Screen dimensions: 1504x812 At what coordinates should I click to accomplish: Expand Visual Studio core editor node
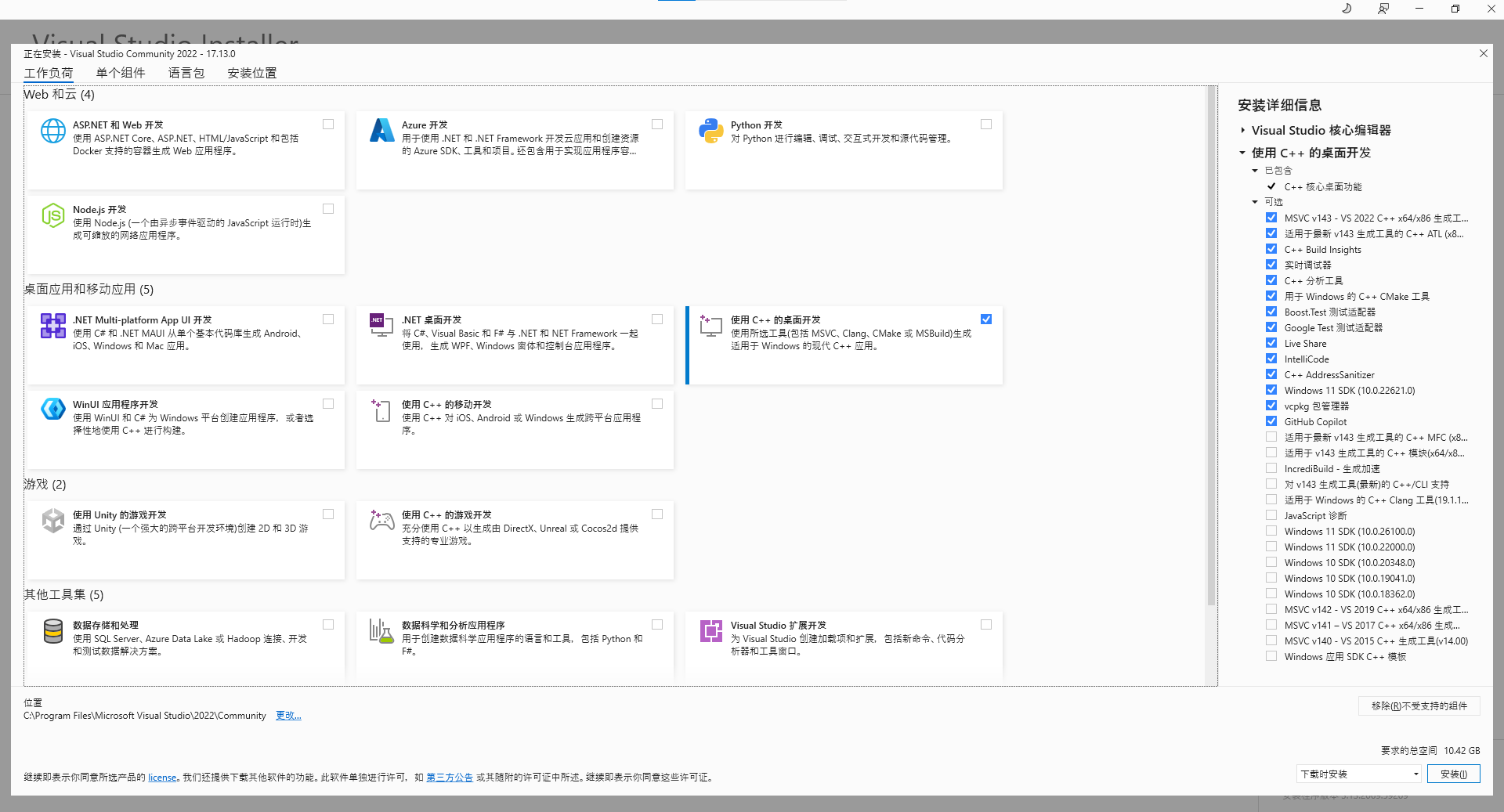1242,131
